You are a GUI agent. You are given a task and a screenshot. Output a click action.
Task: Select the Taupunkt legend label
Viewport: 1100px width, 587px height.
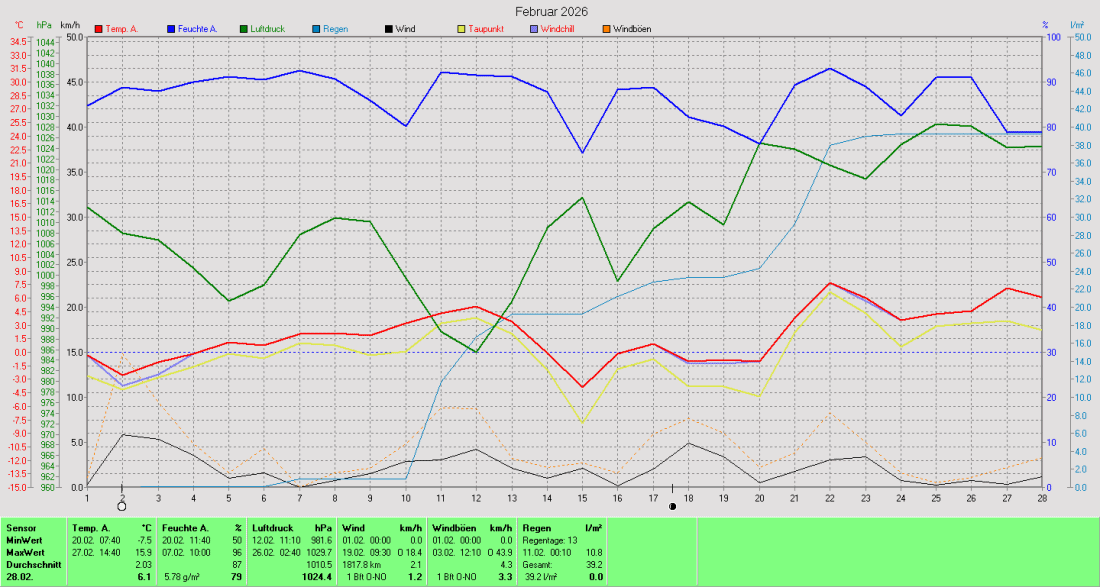click(486, 29)
